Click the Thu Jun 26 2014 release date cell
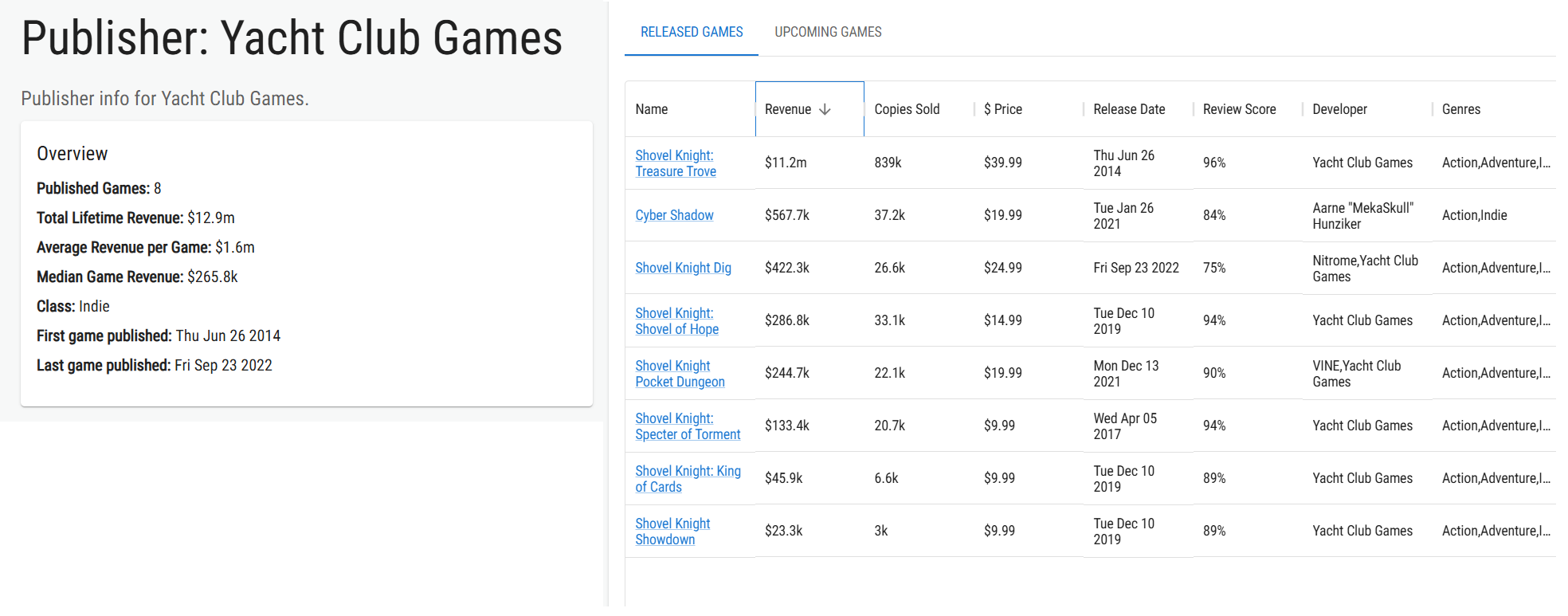 pyautogui.click(x=1139, y=163)
